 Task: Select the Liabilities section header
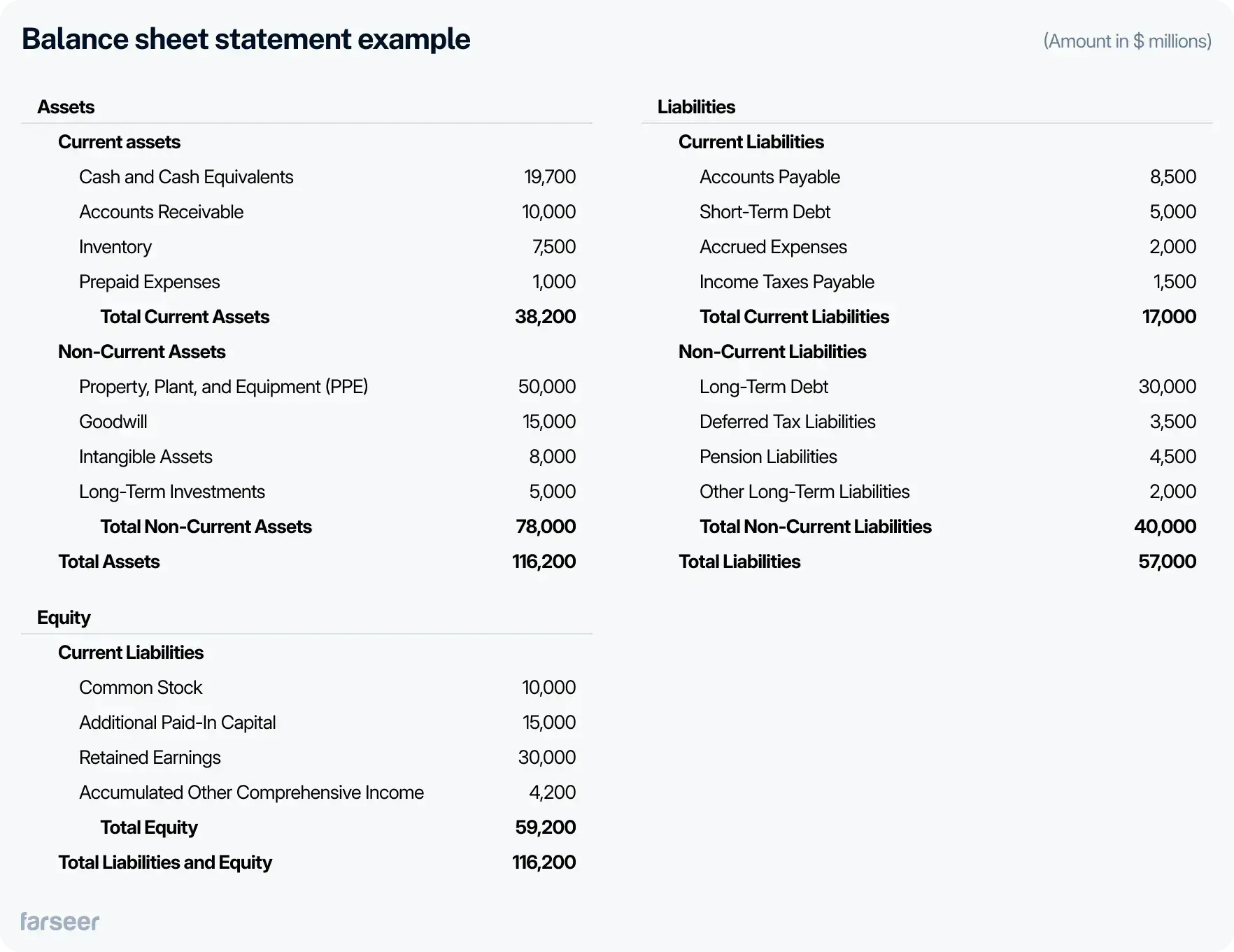point(696,106)
